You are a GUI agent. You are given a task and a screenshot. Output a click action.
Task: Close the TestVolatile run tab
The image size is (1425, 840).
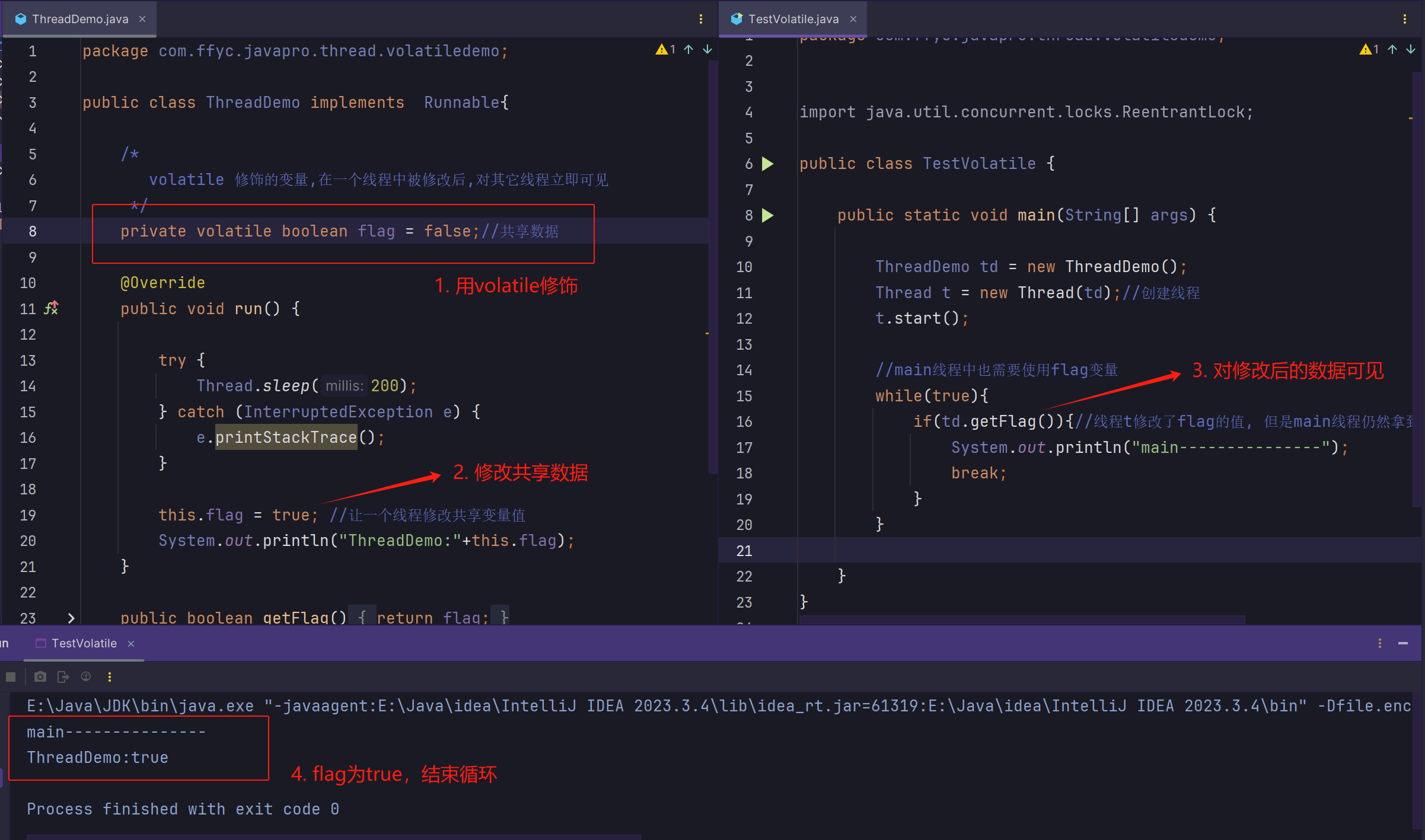point(131,644)
